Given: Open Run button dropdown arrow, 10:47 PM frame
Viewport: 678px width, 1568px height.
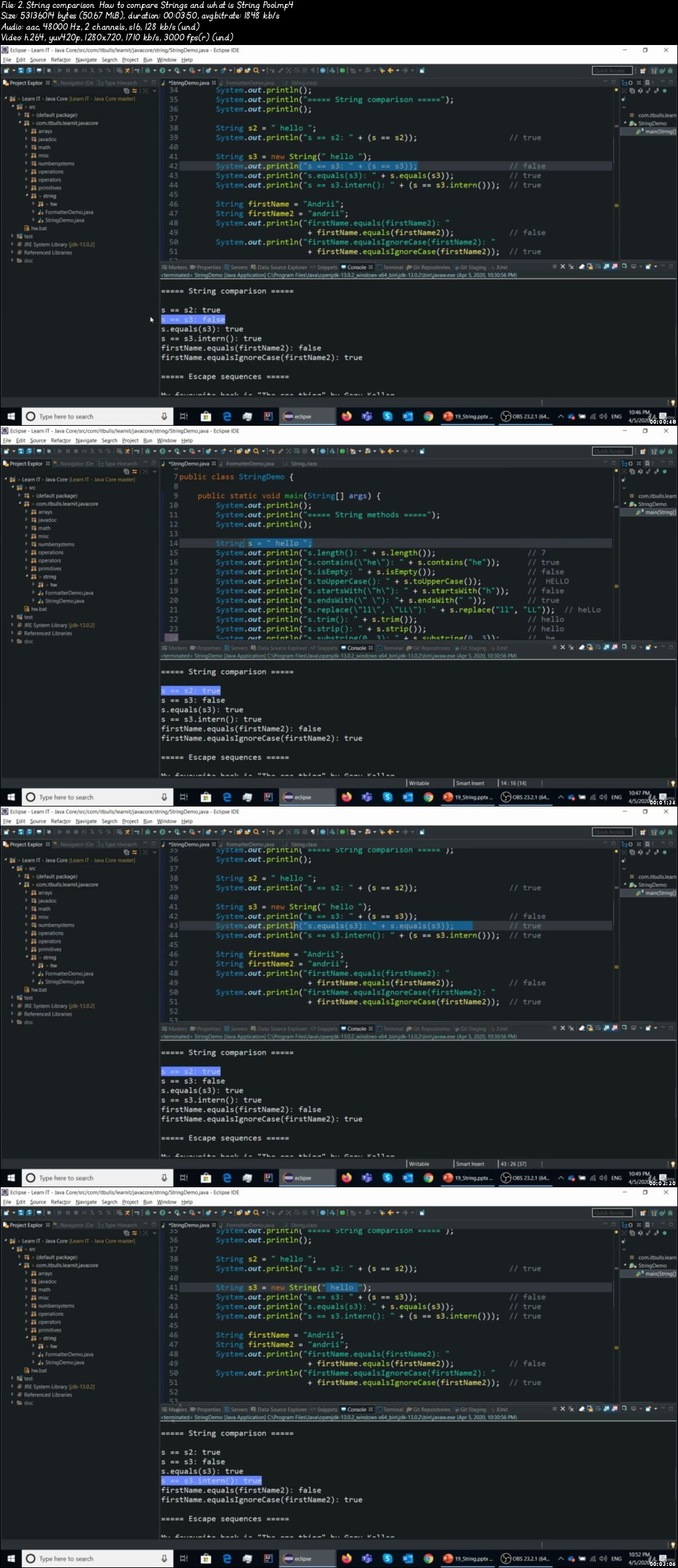Looking at the screenshot, I should [169, 451].
